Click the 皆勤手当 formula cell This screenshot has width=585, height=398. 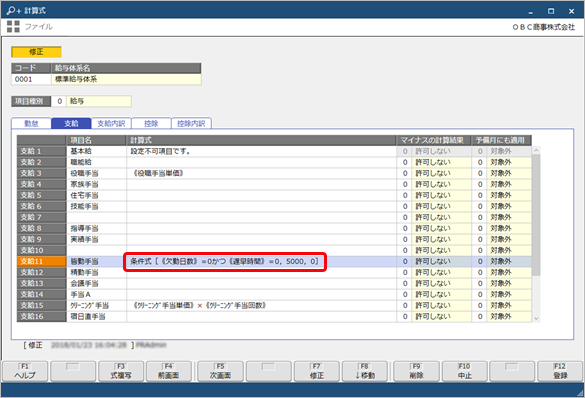pyautogui.click(x=261, y=261)
